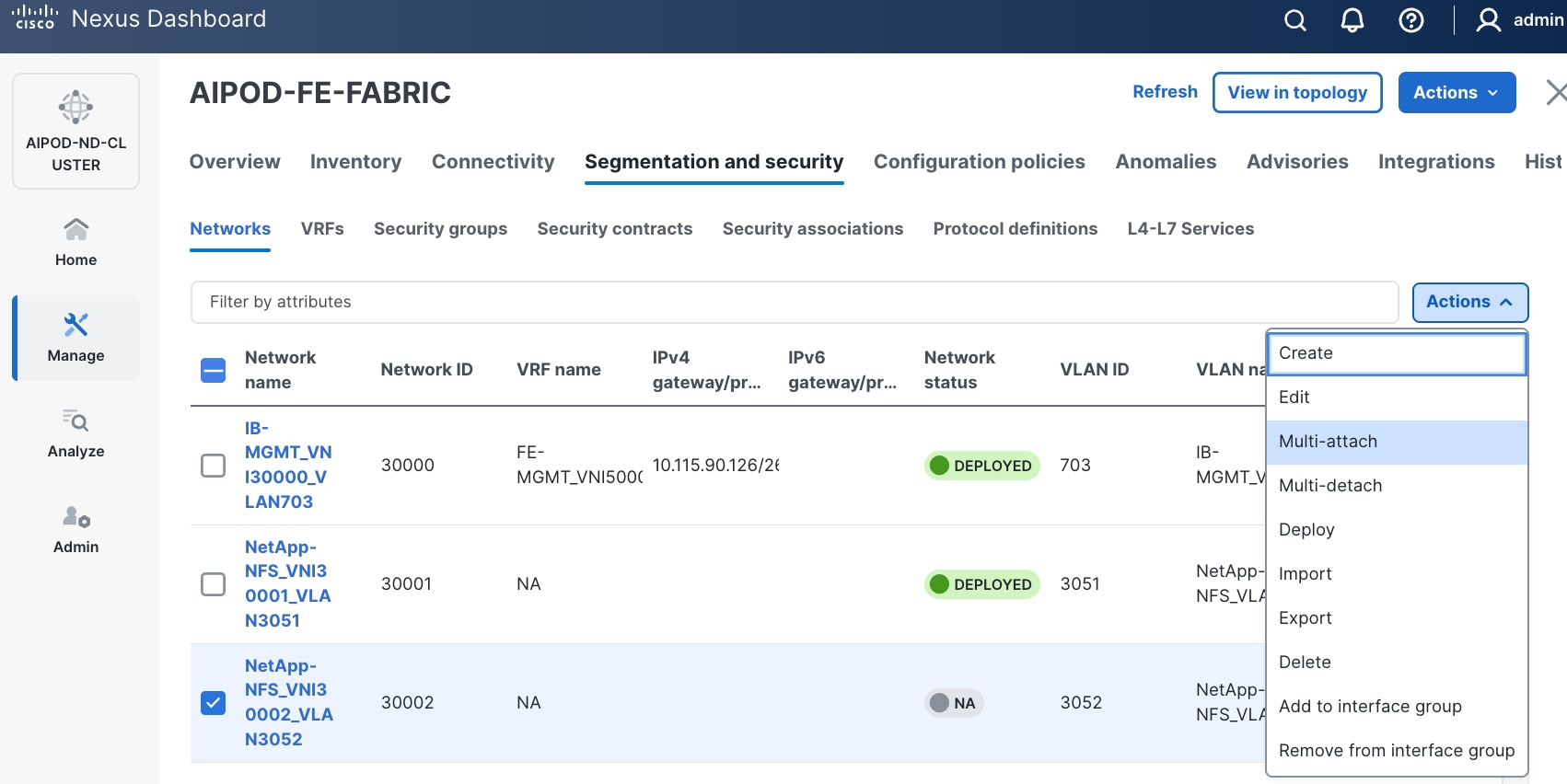Image resolution: width=1567 pixels, height=784 pixels.
Task: Click the search magnifier icon in header
Action: pyautogui.click(x=1294, y=20)
